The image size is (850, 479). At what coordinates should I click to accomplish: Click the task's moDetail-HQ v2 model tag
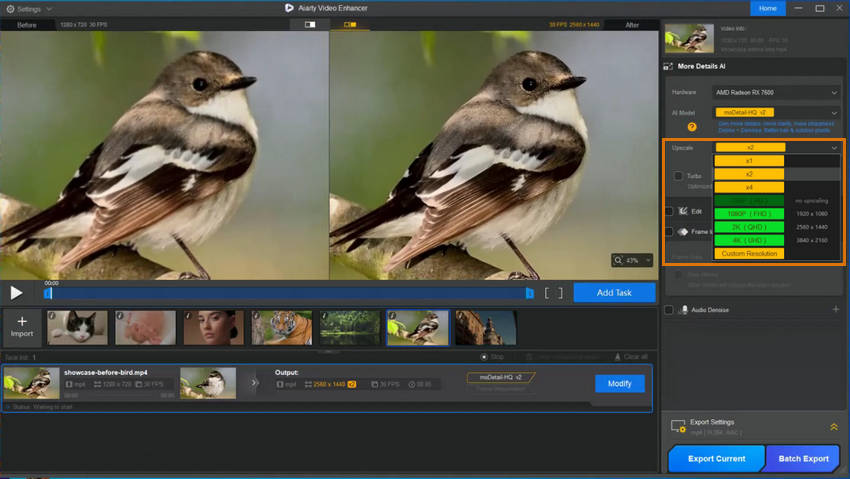(500, 377)
